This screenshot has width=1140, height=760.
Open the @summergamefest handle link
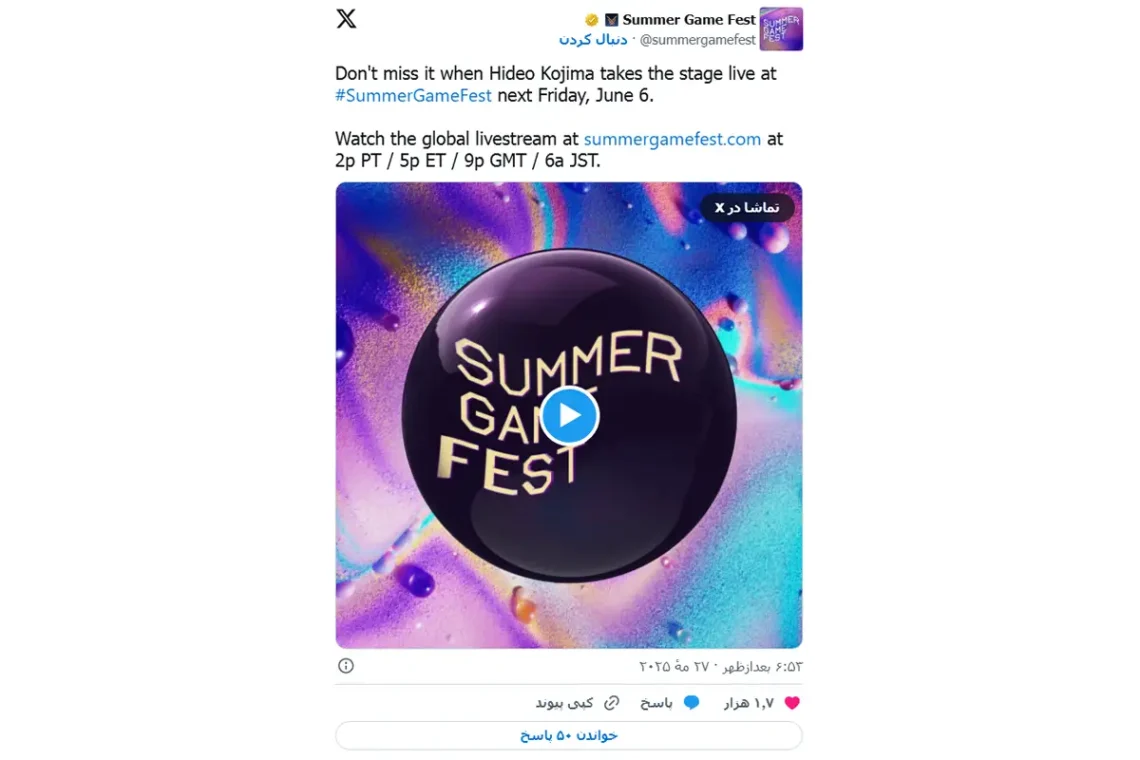(697, 40)
